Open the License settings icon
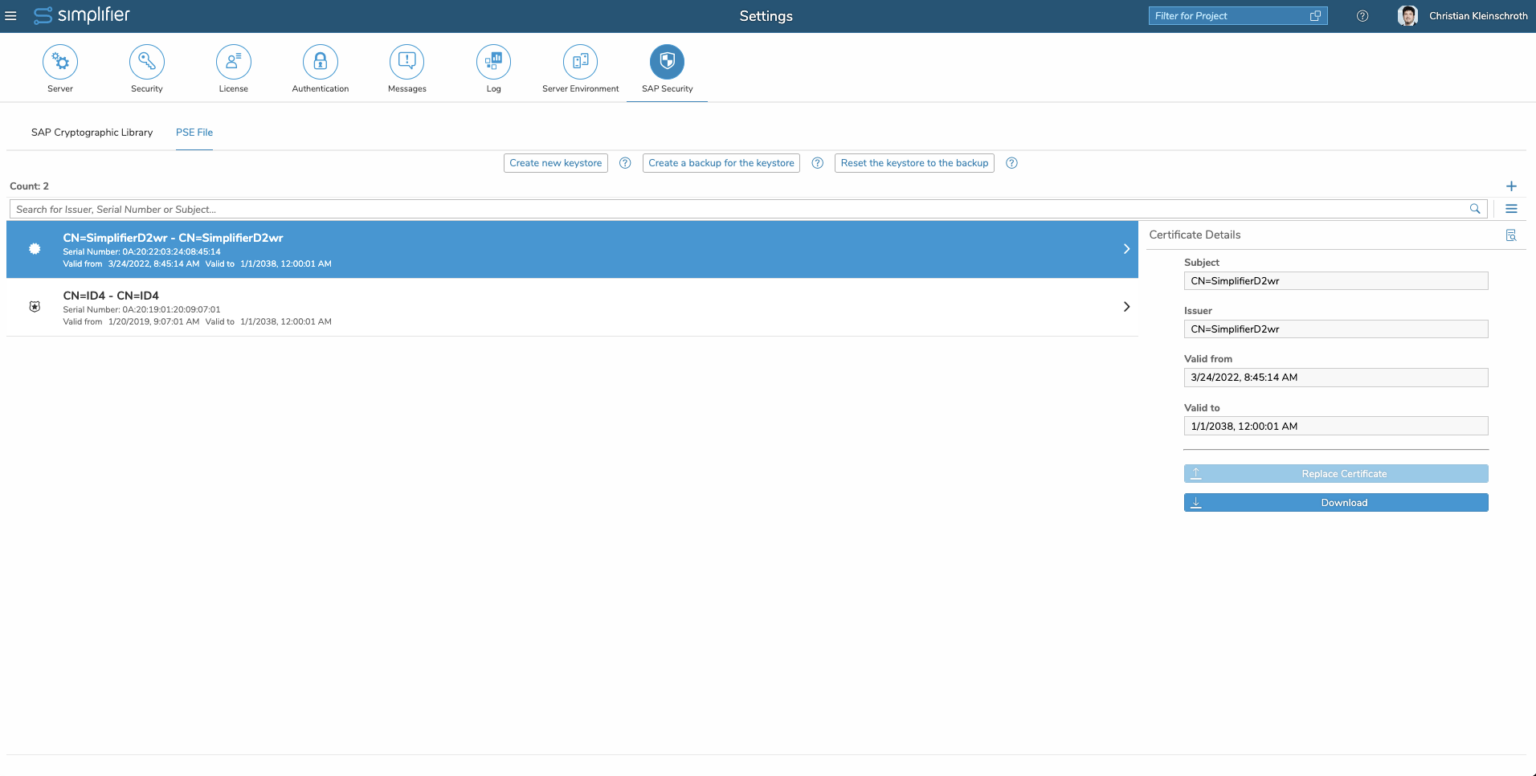Viewport: 1536px width, 776px height. 233,62
